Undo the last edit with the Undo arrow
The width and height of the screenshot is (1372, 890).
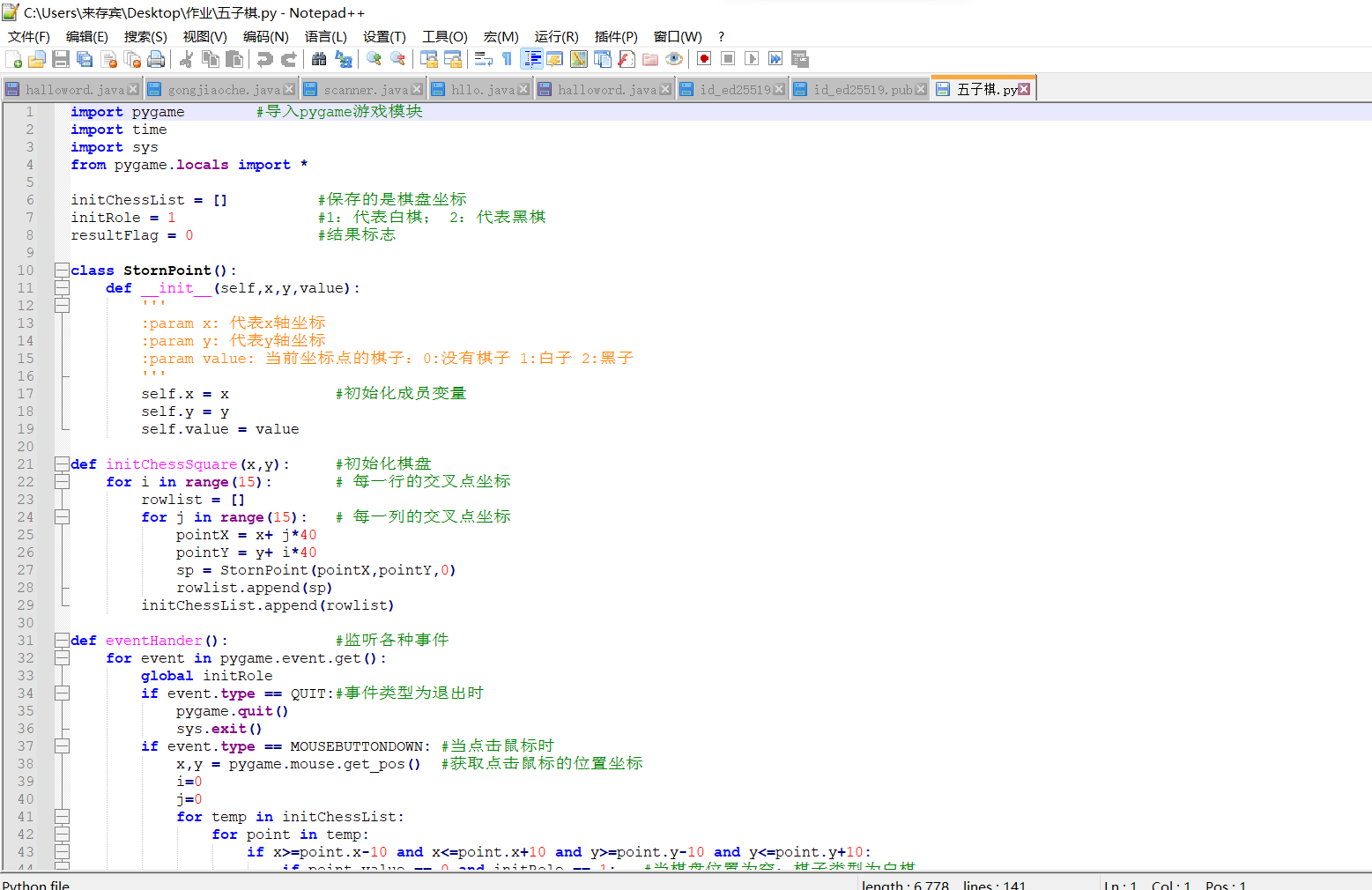264,59
